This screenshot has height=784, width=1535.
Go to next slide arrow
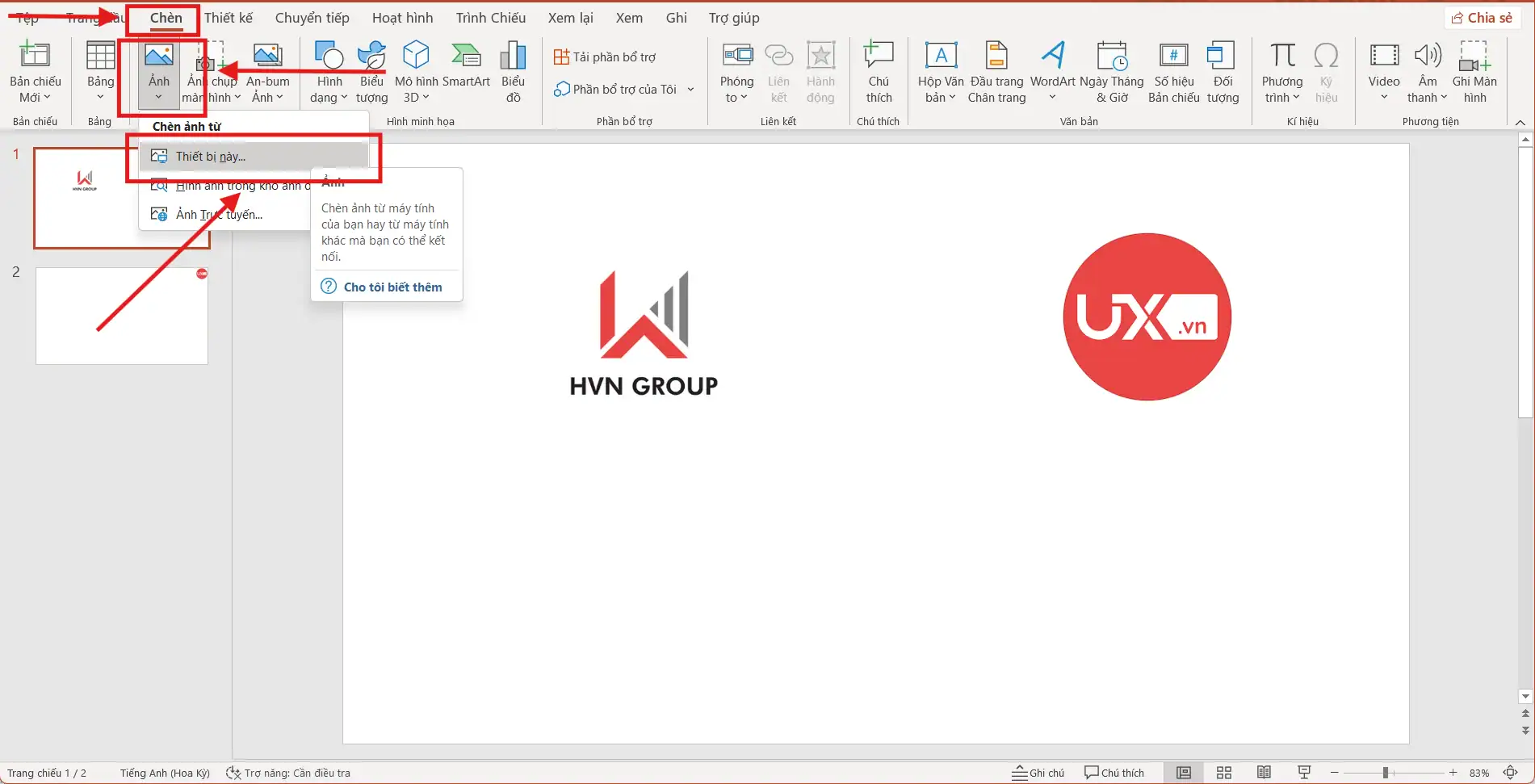click(1525, 730)
